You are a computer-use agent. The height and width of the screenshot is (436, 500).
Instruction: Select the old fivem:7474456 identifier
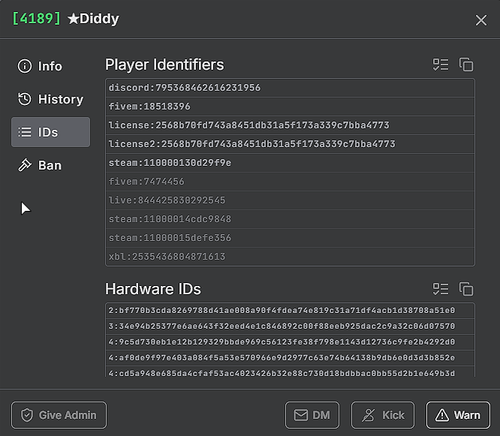tap(290, 181)
